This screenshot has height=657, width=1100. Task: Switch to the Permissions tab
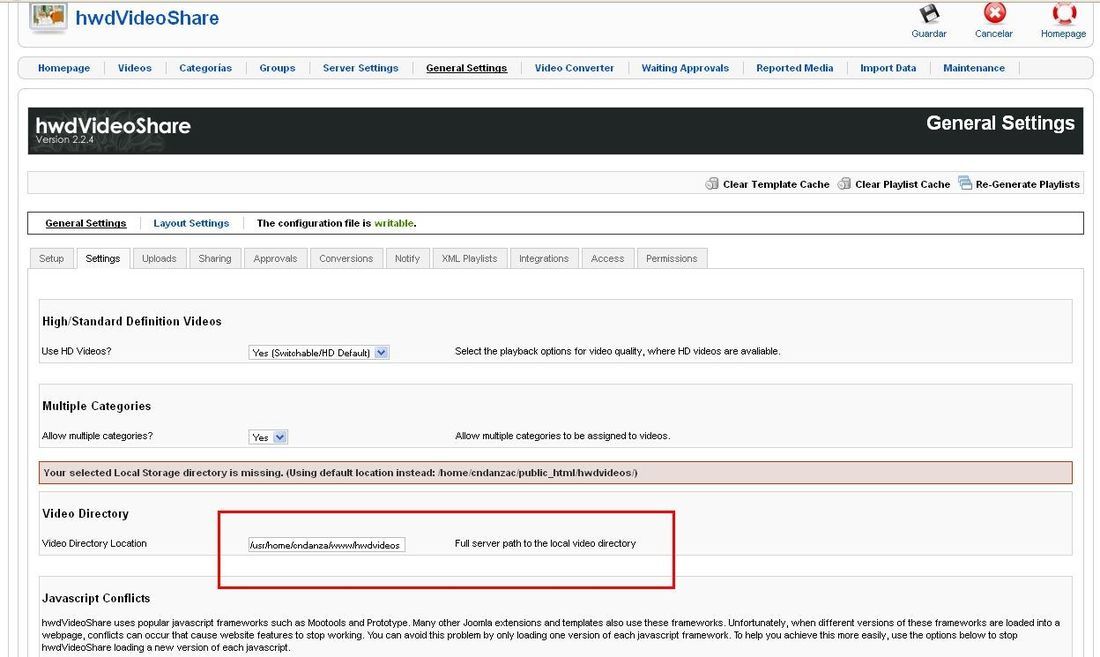671,258
